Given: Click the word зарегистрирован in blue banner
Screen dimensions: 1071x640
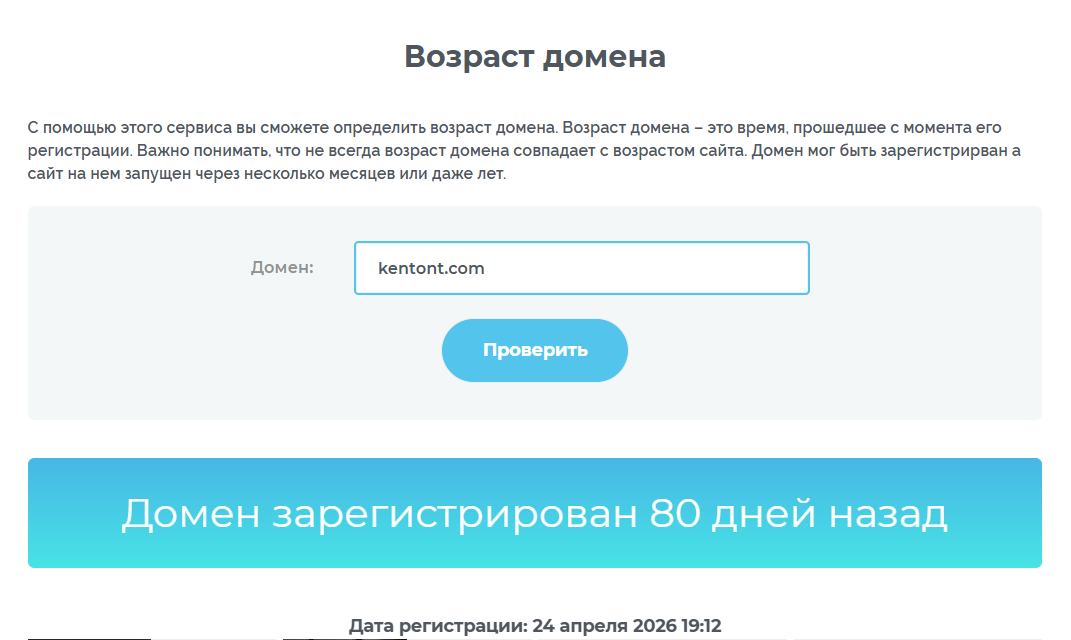Looking at the screenshot, I should point(455,514).
